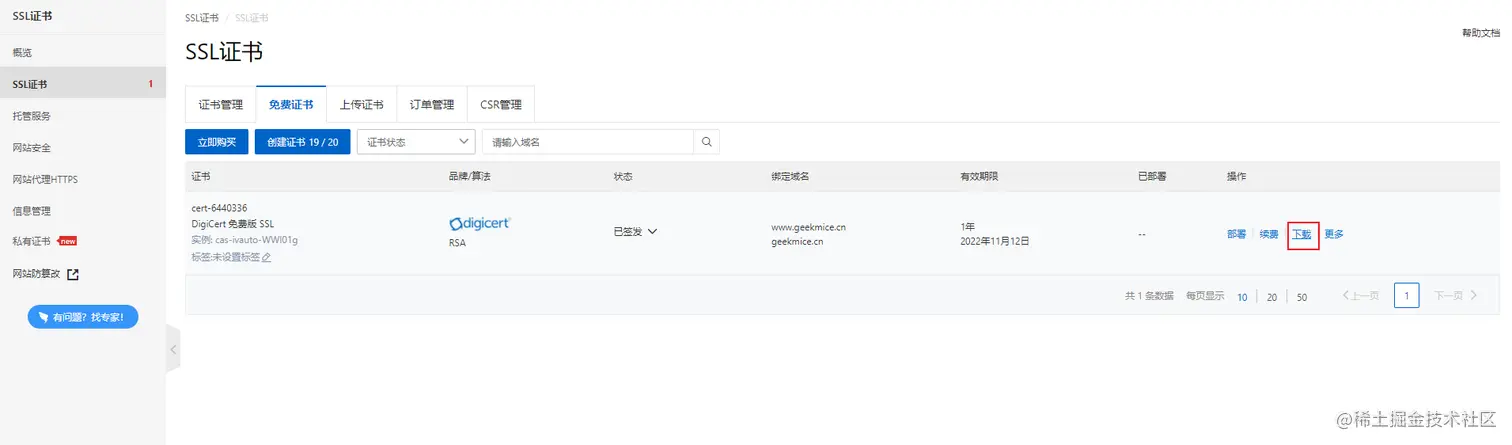Click the edit tag pencil icon
The height and width of the screenshot is (445, 1512).
(x=267, y=257)
